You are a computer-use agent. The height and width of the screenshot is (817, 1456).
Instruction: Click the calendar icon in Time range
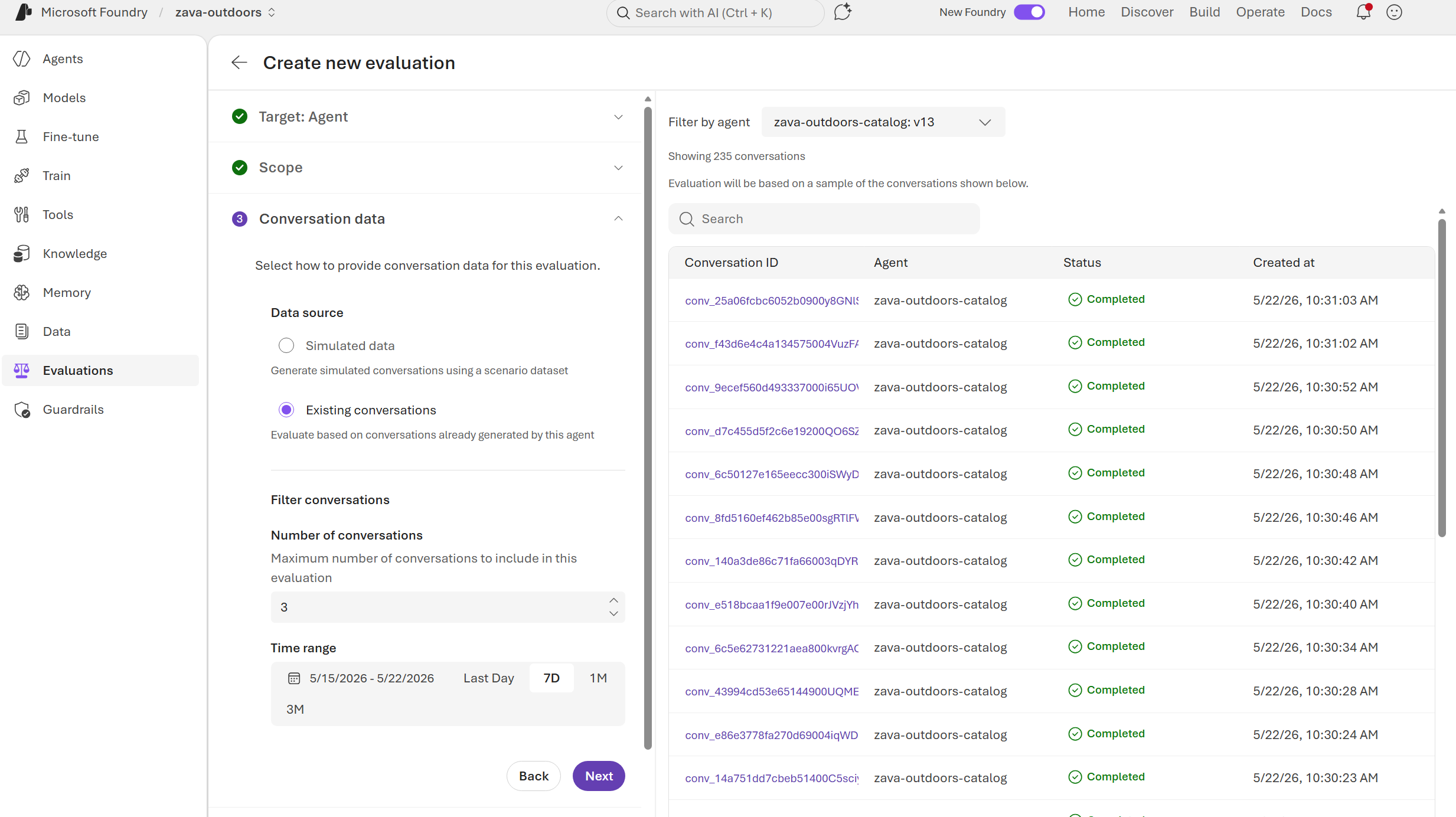point(294,678)
